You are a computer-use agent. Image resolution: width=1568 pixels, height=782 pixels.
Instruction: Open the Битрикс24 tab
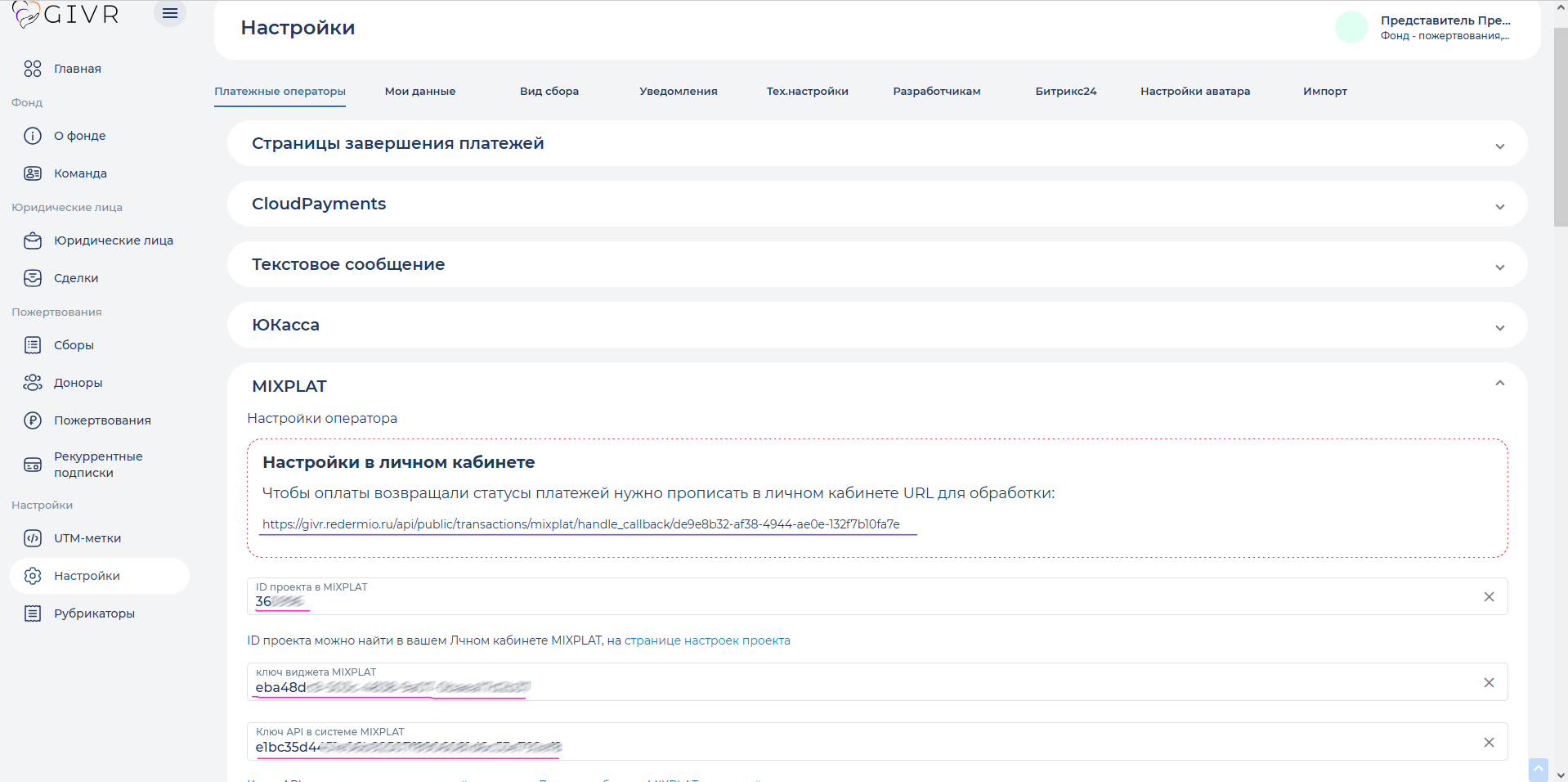click(x=1066, y=92)
